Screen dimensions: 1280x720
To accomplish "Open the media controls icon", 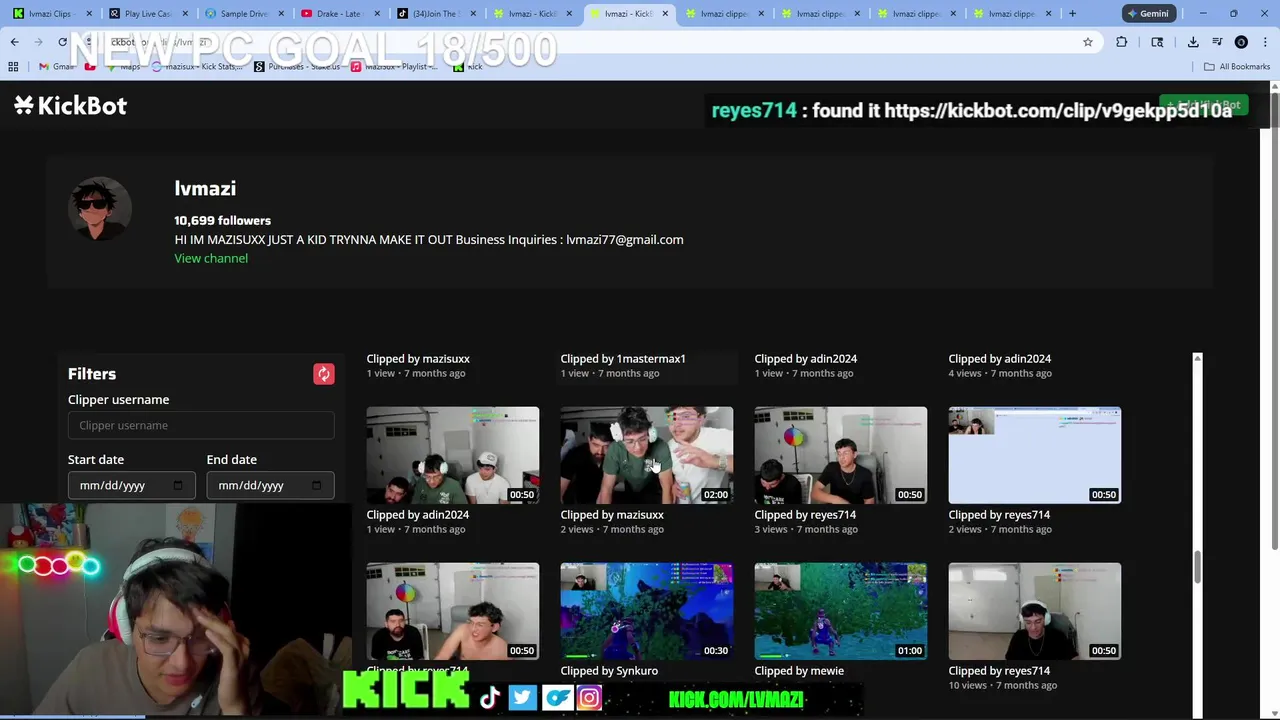I will click(x=1217, y=42).
